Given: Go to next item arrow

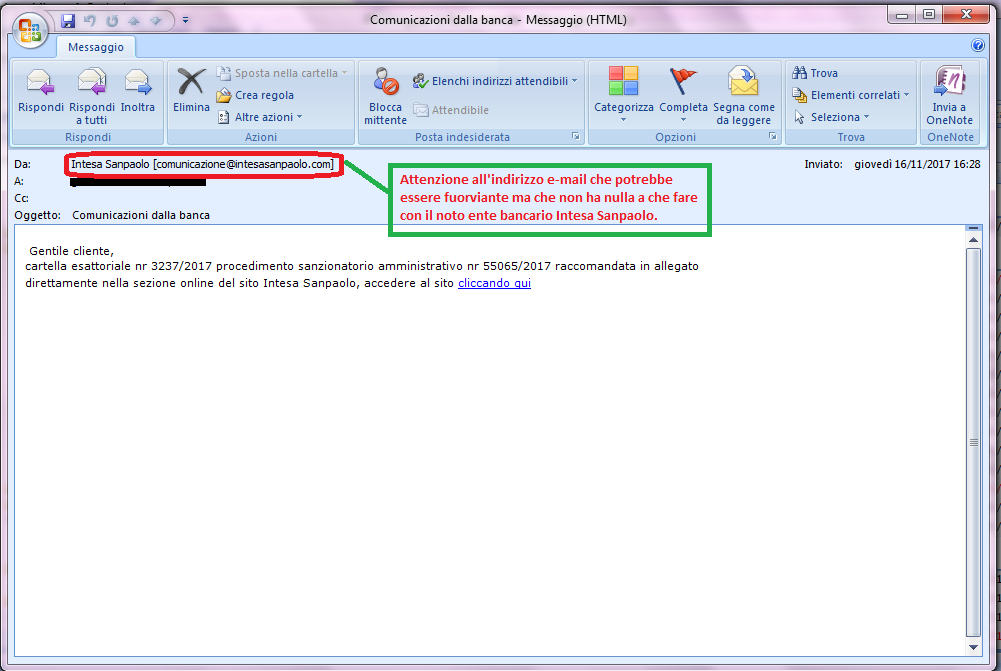Looking at the screenshot, I should pyautogui.click(x=155, y=20).
